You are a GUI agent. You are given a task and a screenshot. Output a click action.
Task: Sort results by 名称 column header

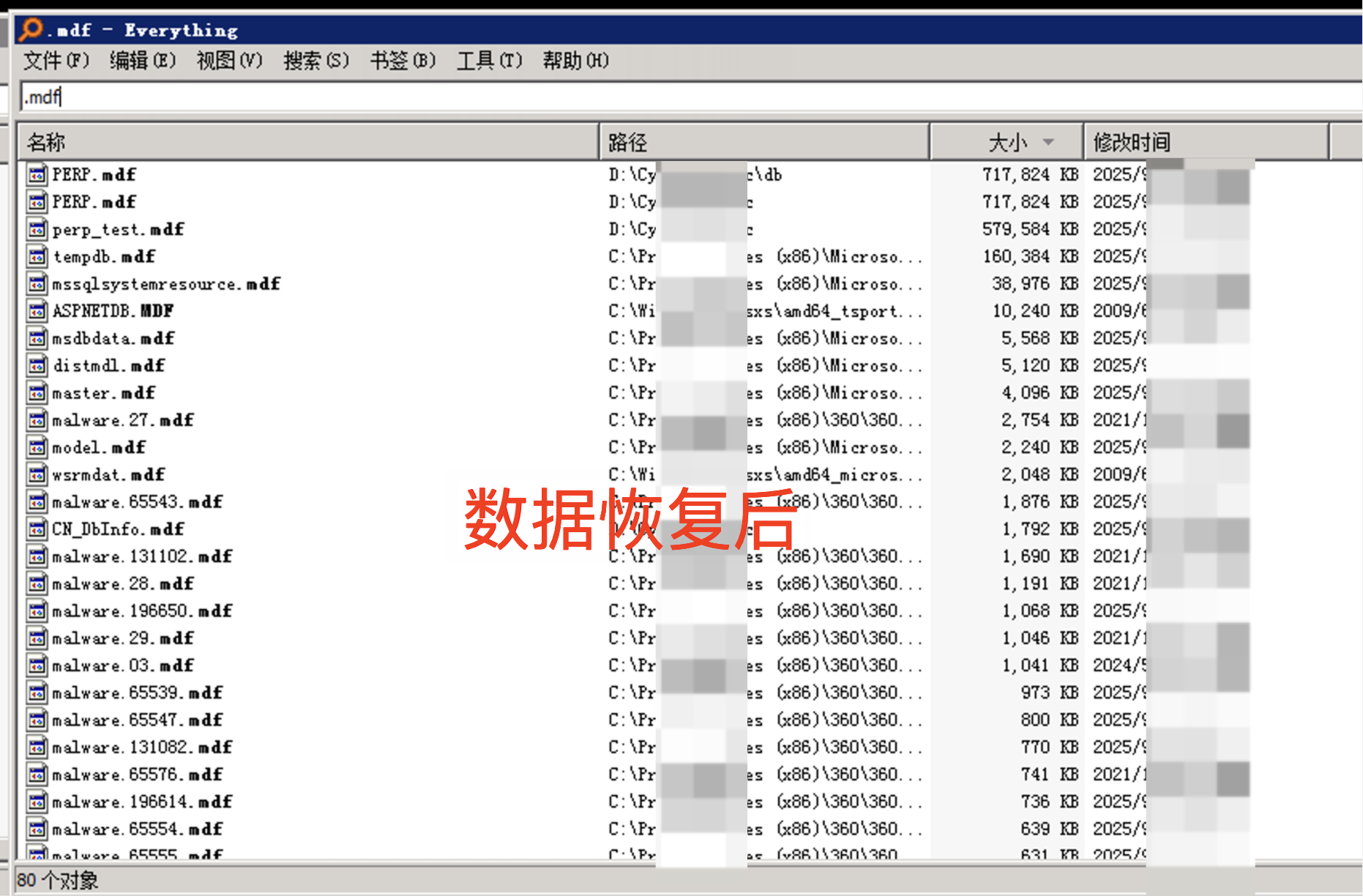(307, 142)
